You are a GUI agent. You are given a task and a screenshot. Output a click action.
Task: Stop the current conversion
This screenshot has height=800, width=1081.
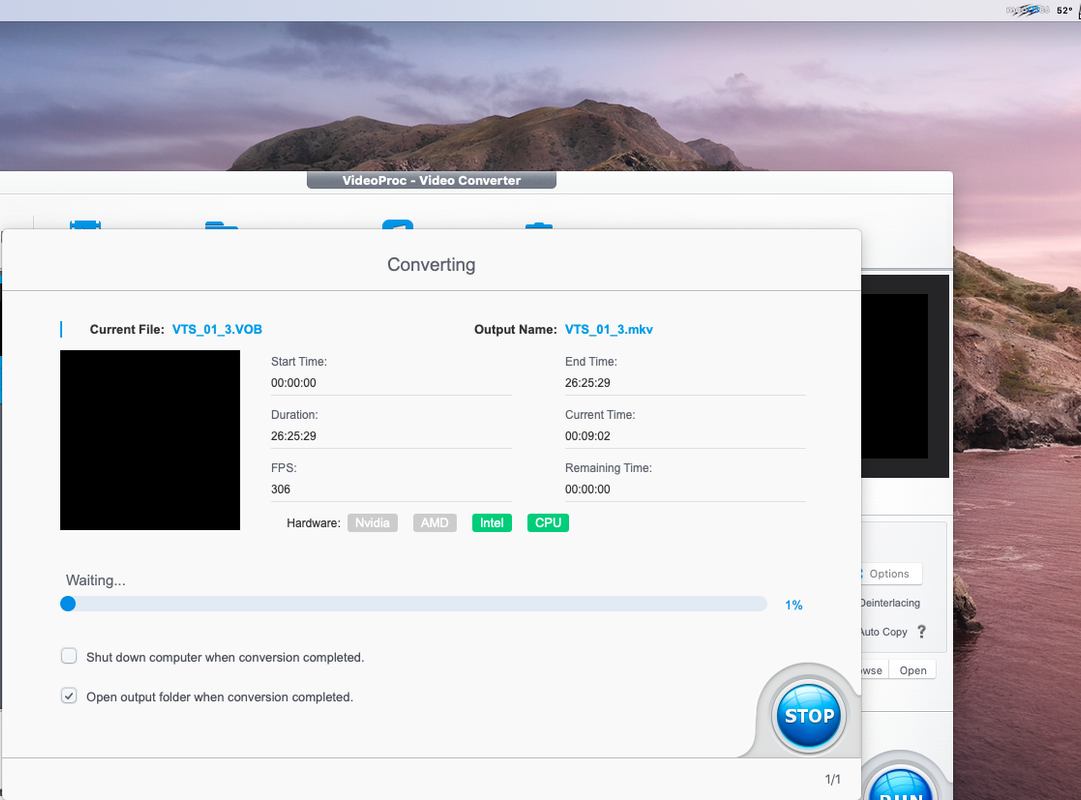point(809,716)
